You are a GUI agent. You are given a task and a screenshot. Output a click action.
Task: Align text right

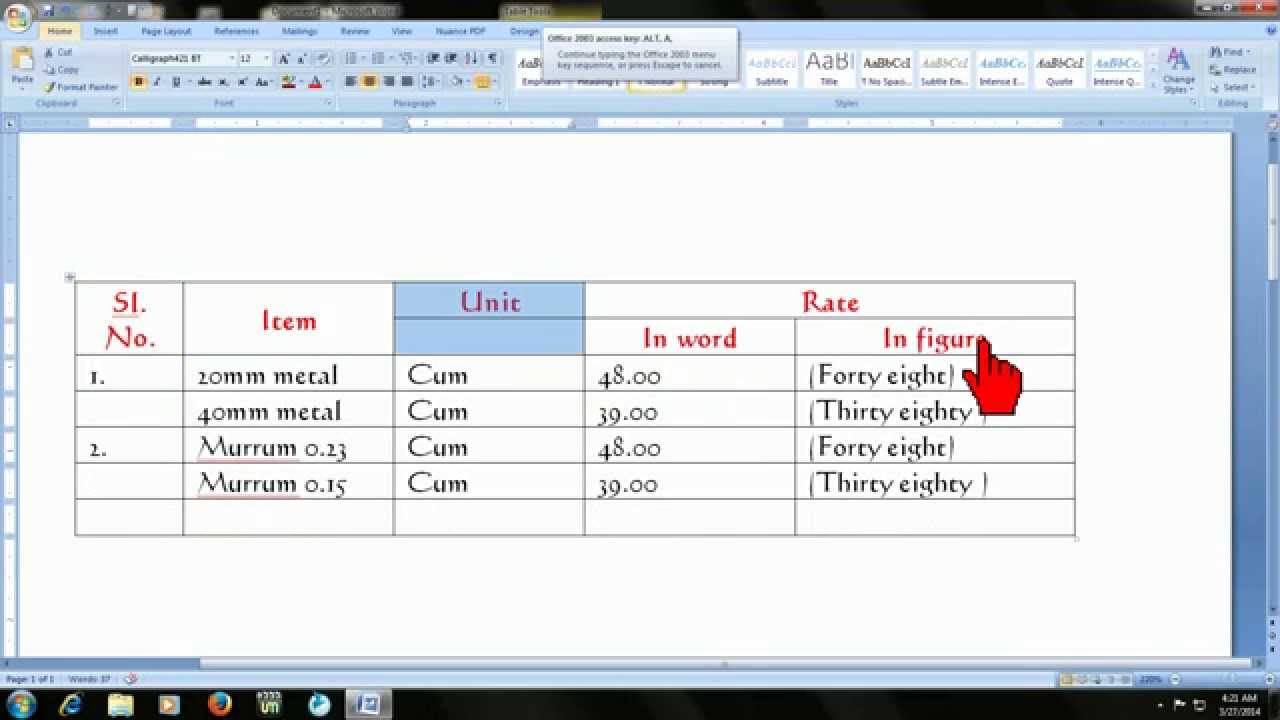389,82
